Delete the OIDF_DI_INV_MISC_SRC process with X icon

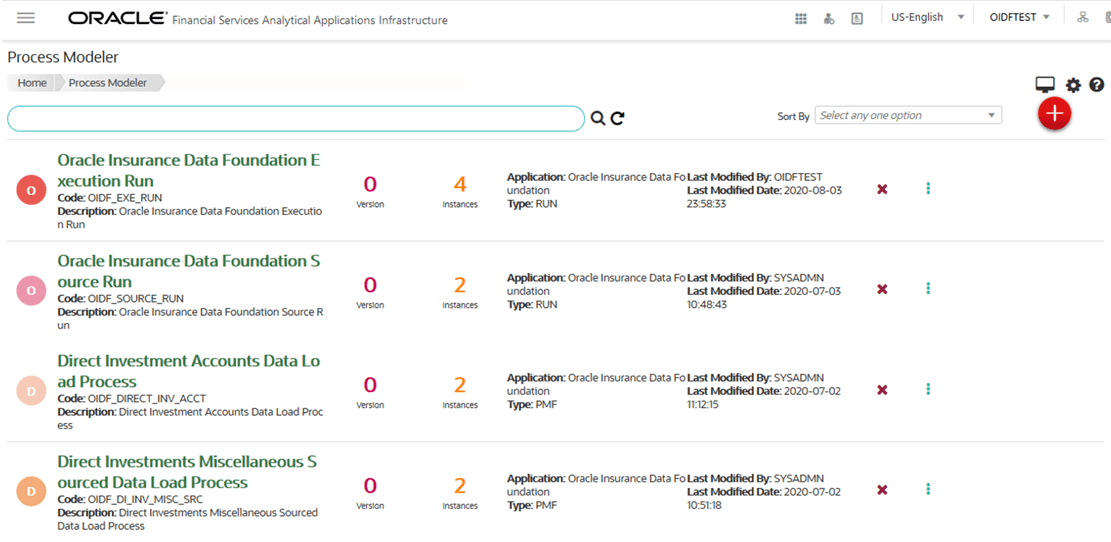click(883, 490)
